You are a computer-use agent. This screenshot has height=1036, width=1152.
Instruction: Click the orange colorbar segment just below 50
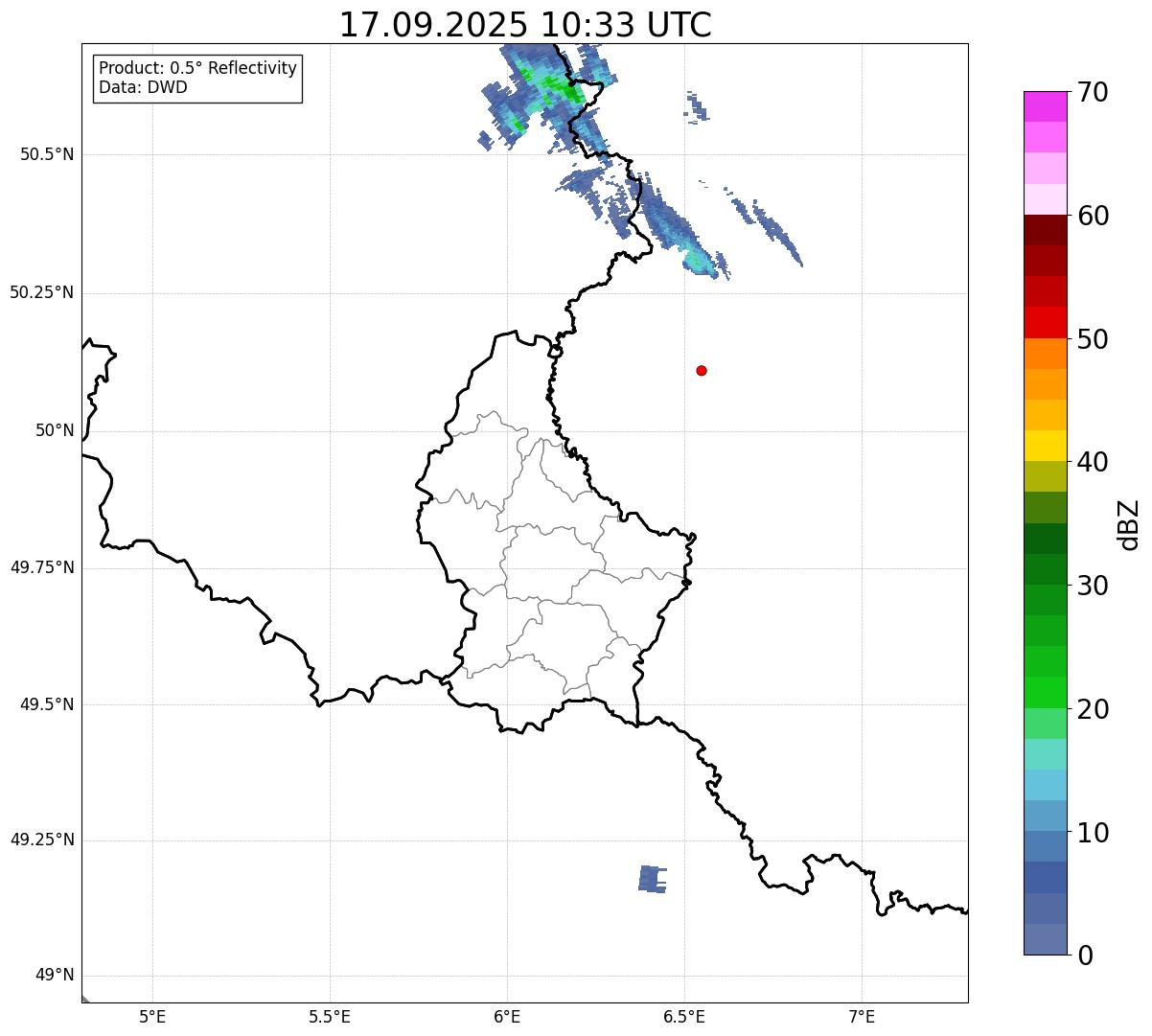pyautogui.click(x=1046, y=354)
